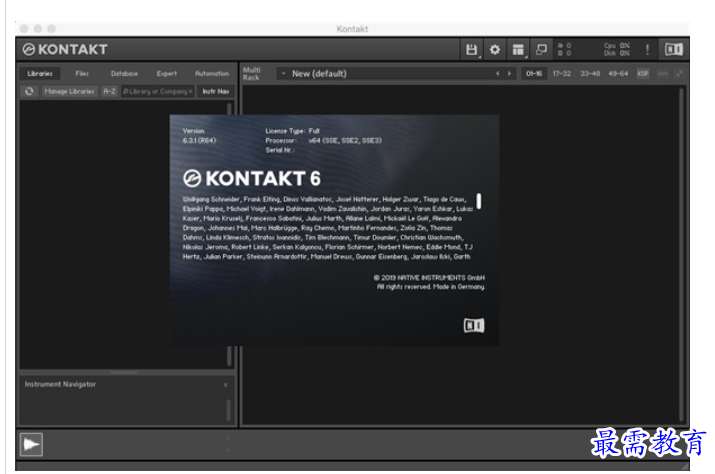The width and height of the screenshot is (715, 474).
Task: Click the libraries pane scrollbar
Action: [x=229, y=235]
